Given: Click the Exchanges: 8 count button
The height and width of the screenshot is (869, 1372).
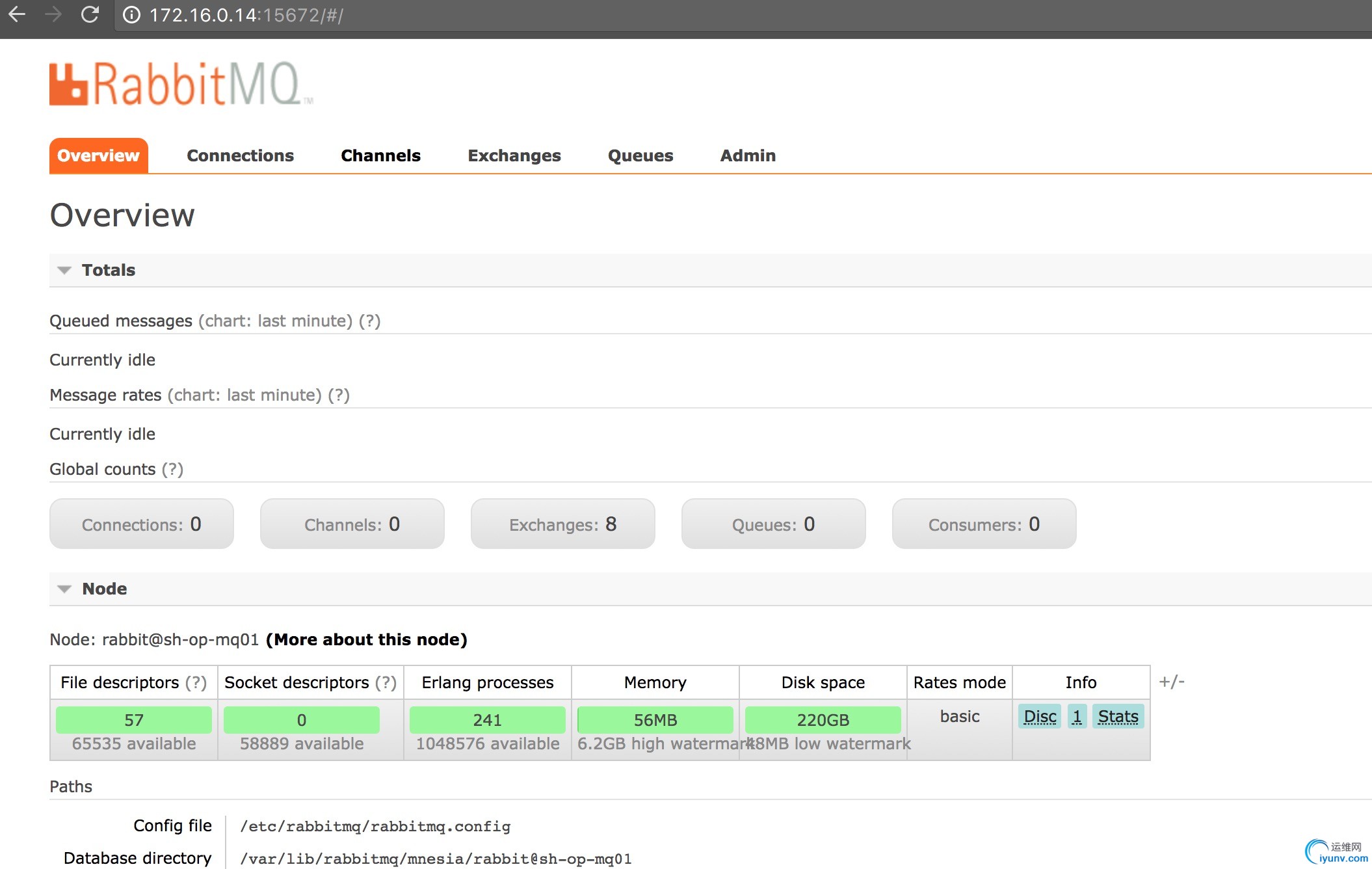Looking at the screenshot, I should [x=562, y=524].
